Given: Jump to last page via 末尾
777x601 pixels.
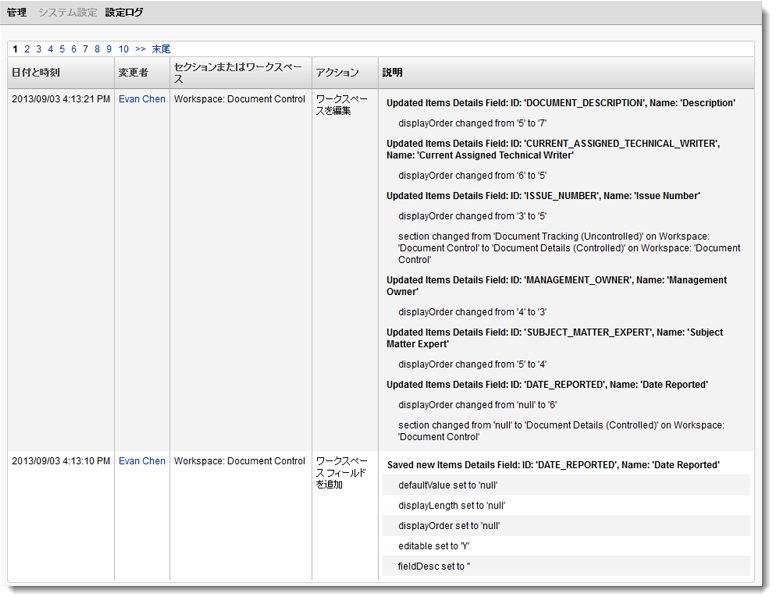Looking at the screenshot, I should point(161,49).
